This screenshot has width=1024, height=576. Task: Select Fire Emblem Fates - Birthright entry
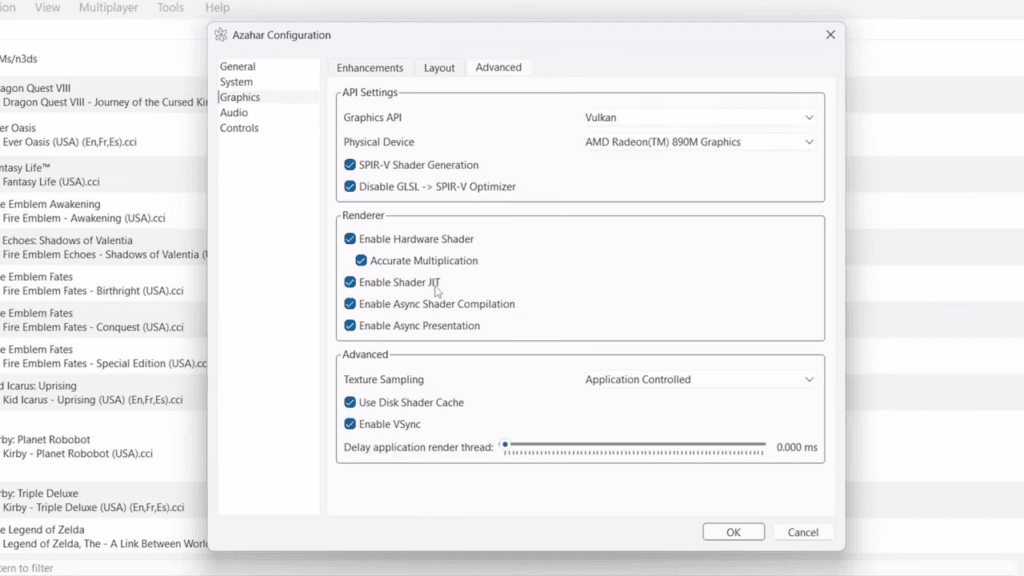104,284
